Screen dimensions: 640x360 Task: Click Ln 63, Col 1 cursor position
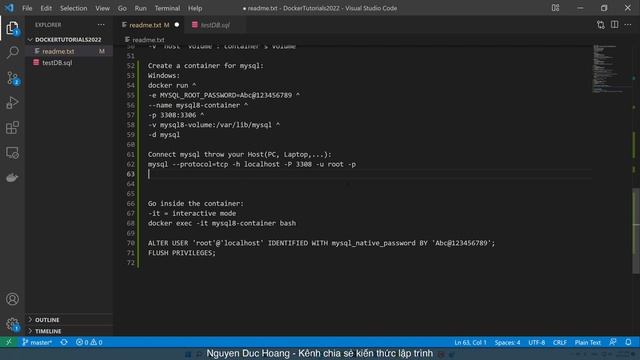(471, 342)
